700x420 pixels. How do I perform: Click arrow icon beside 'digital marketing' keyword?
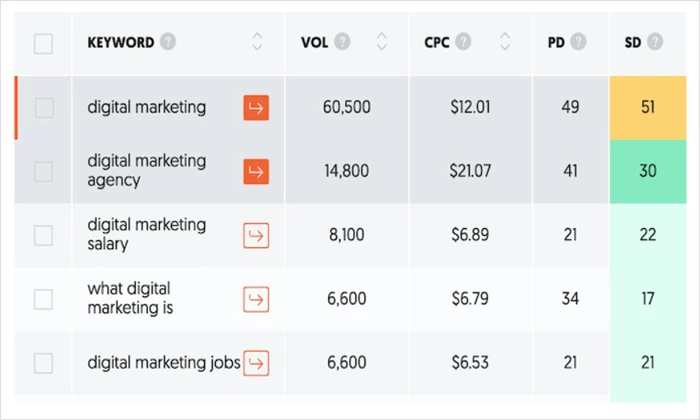tap(256, 108)
